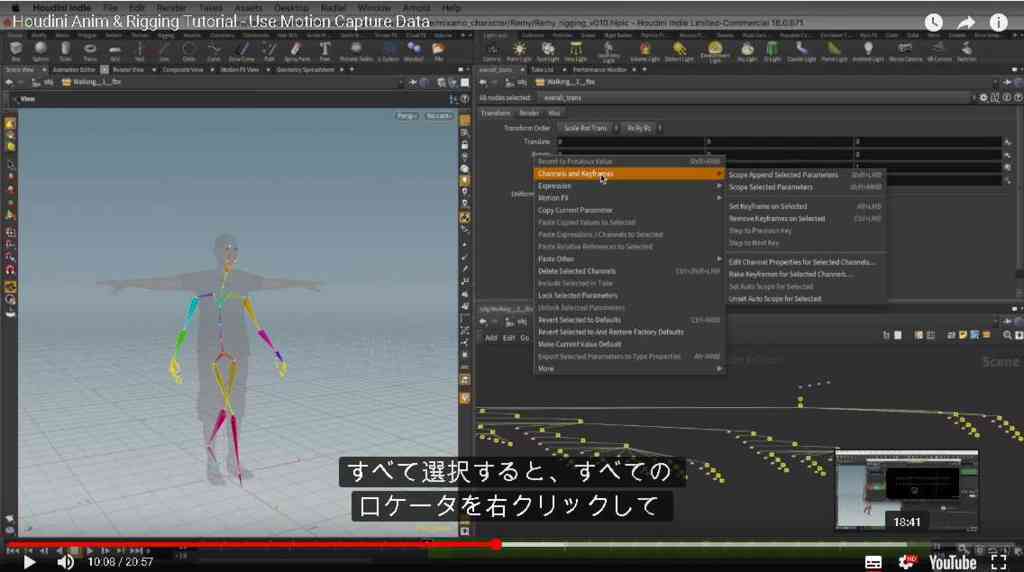1024x572 pixels.
Task: Open the Persp viewport dropdown
Action: click(x=406, y=116)
